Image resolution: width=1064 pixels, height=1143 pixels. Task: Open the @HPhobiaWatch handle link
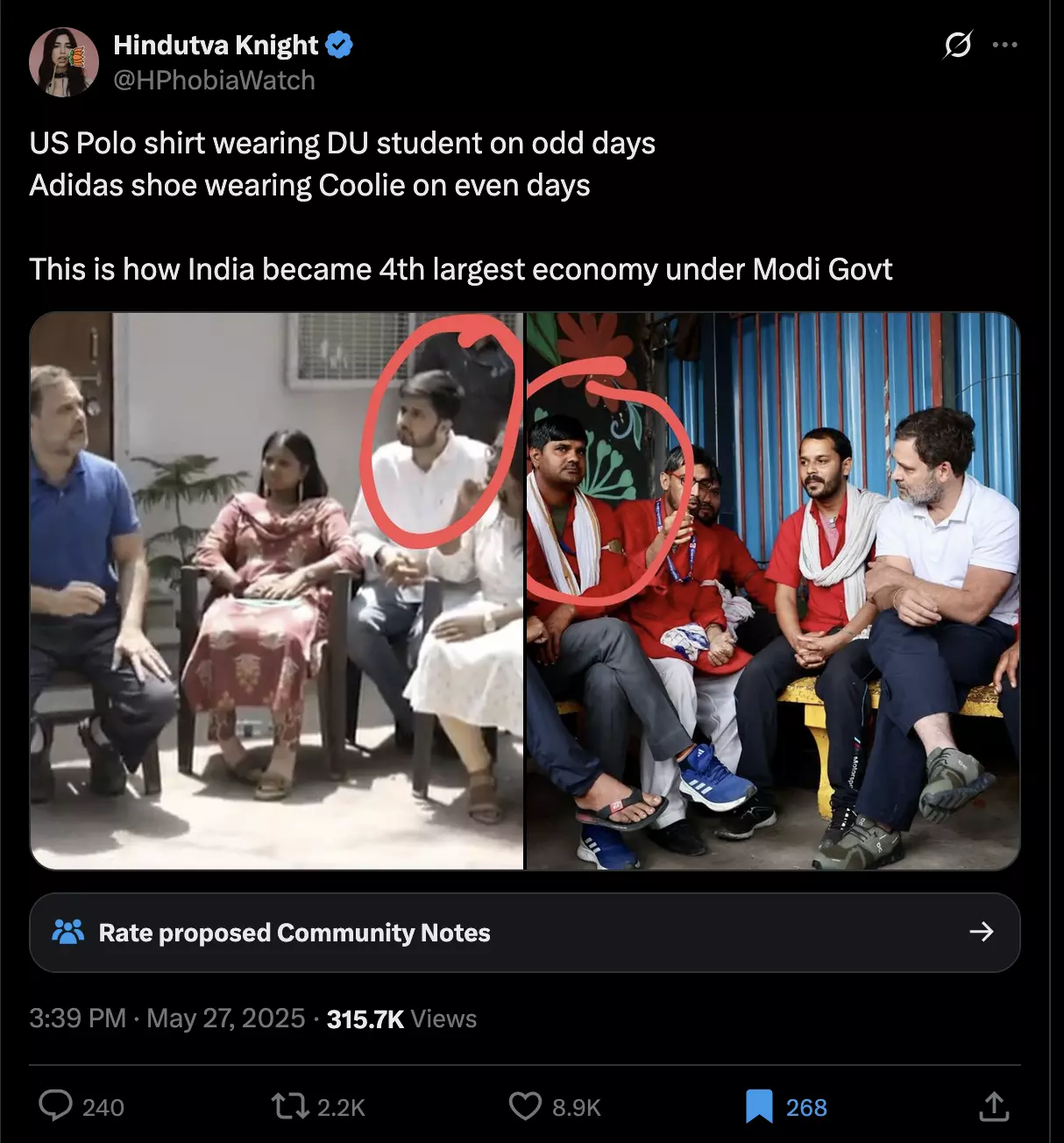(214, 81)
